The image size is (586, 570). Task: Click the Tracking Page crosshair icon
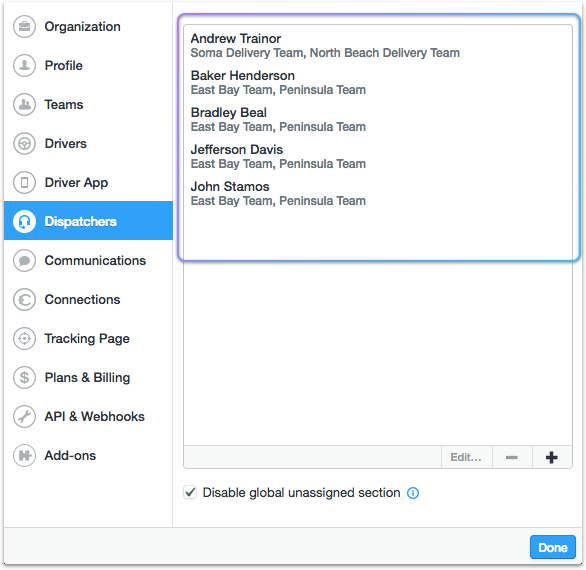point(24,339)
